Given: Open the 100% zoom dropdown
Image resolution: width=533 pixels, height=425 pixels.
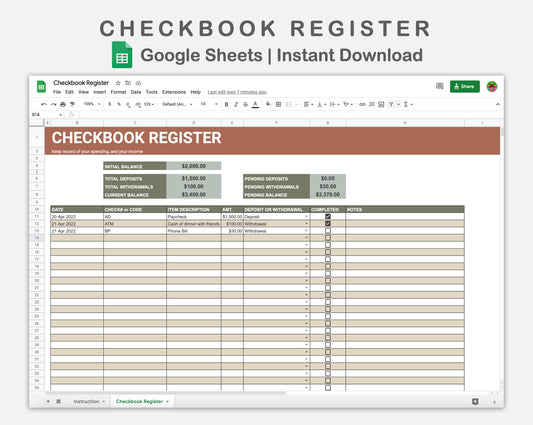Looking at the screenshot, I should point(92,104).
